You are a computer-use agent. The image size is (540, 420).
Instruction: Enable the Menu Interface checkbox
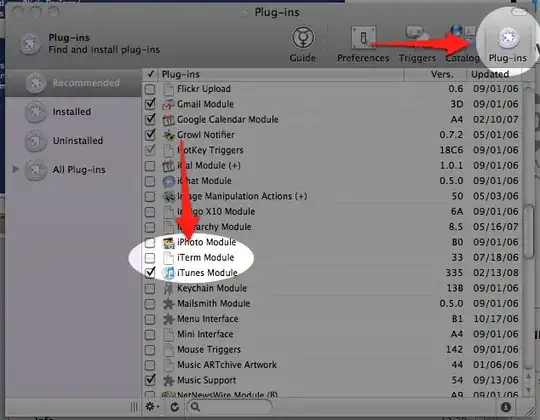(x=150, y=319)
